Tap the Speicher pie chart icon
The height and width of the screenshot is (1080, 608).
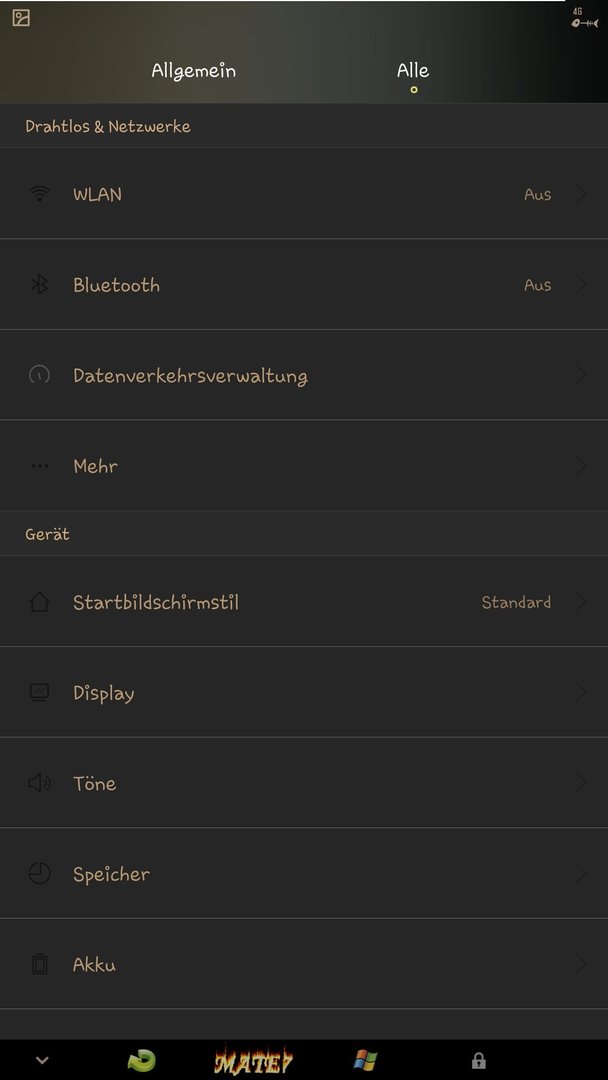click(x=39, y=873)
